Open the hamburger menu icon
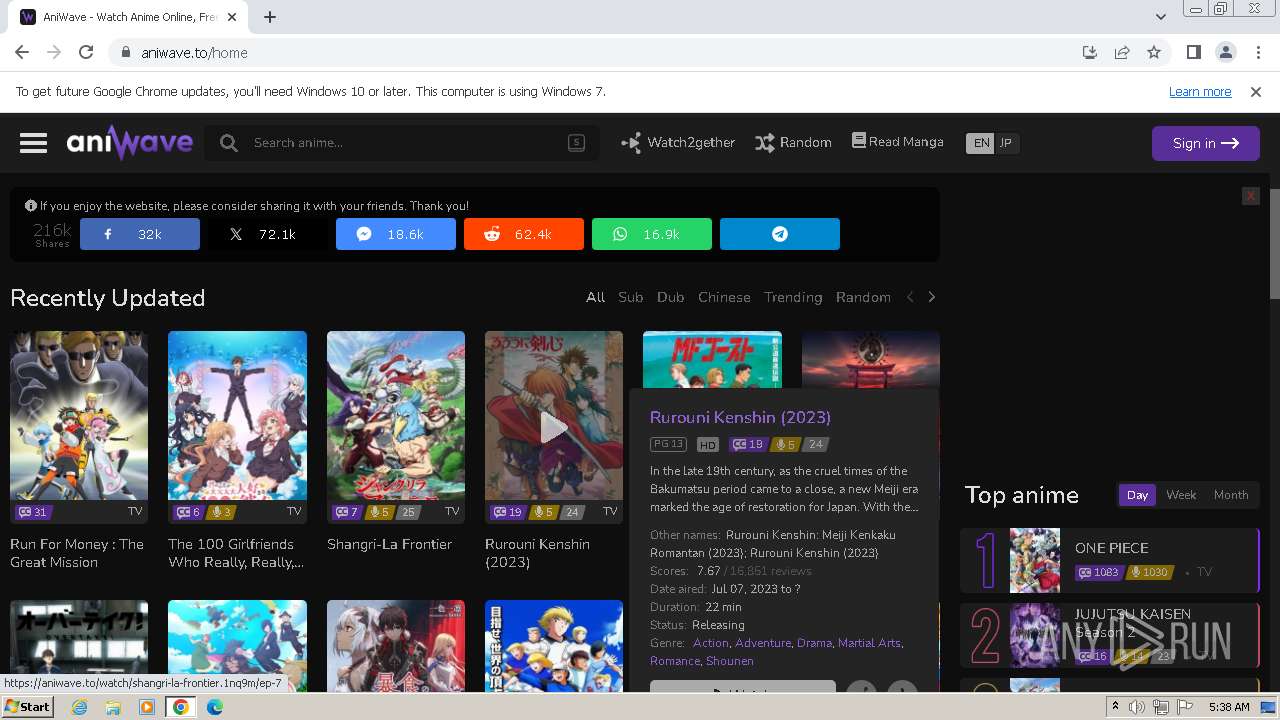Viewport: 1280px width, 720px height. coord(33,143)
